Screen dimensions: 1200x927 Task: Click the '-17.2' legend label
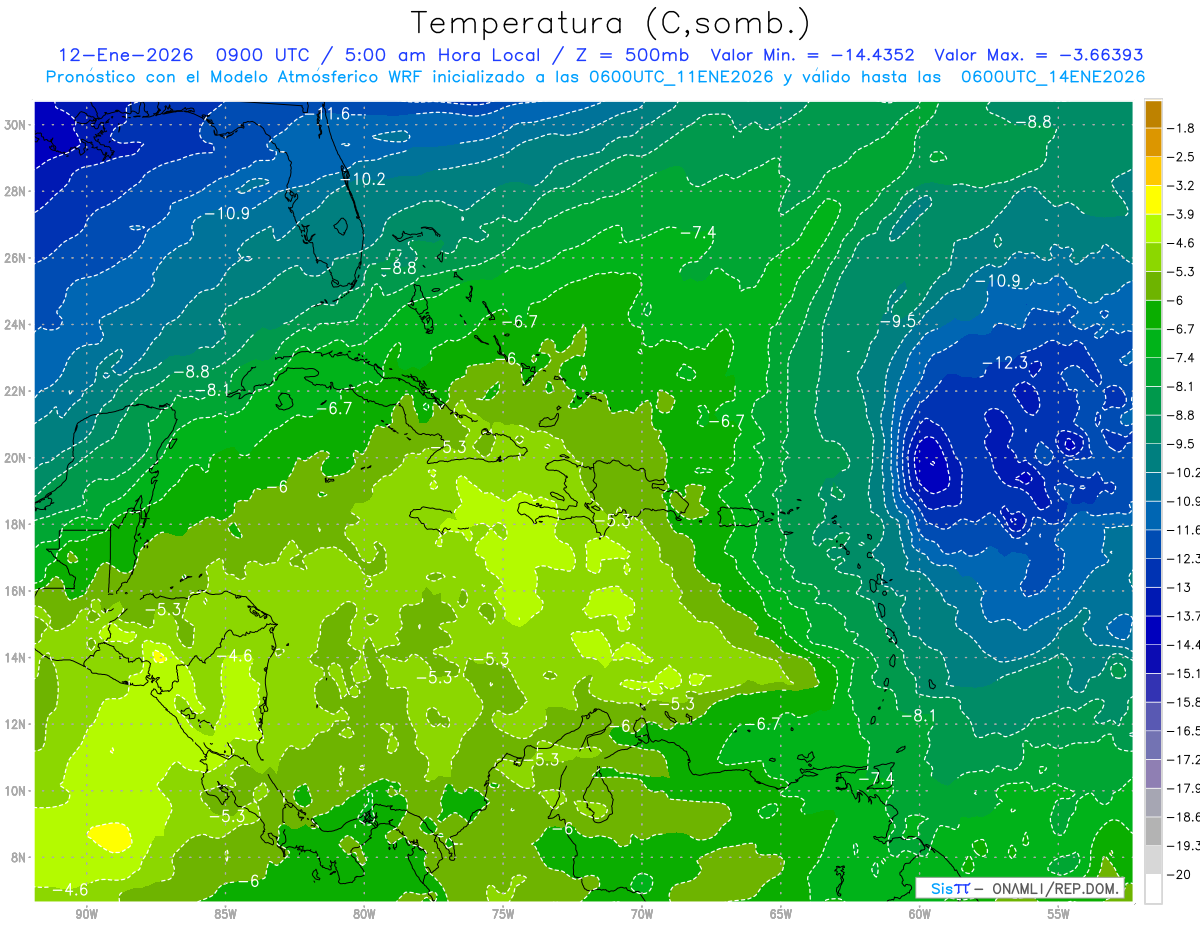[x=1184, y=759]
